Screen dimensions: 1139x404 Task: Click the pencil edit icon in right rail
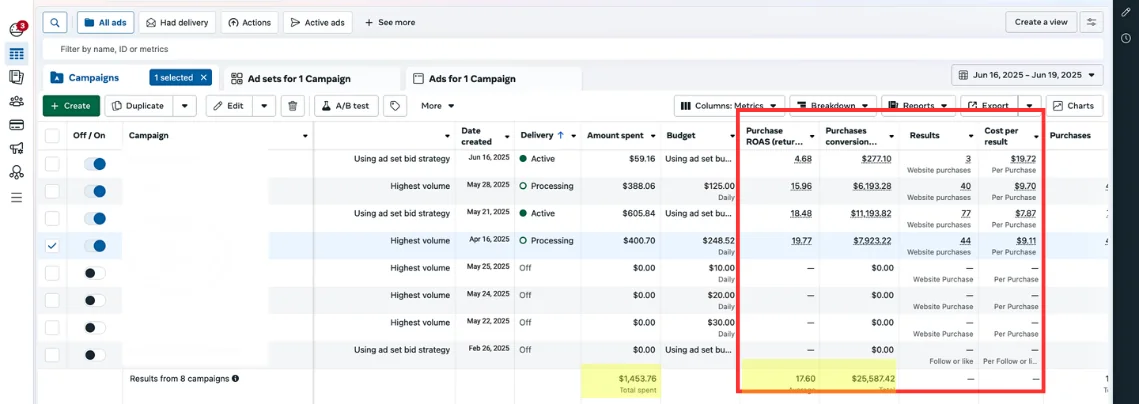tap(1125, 14)
